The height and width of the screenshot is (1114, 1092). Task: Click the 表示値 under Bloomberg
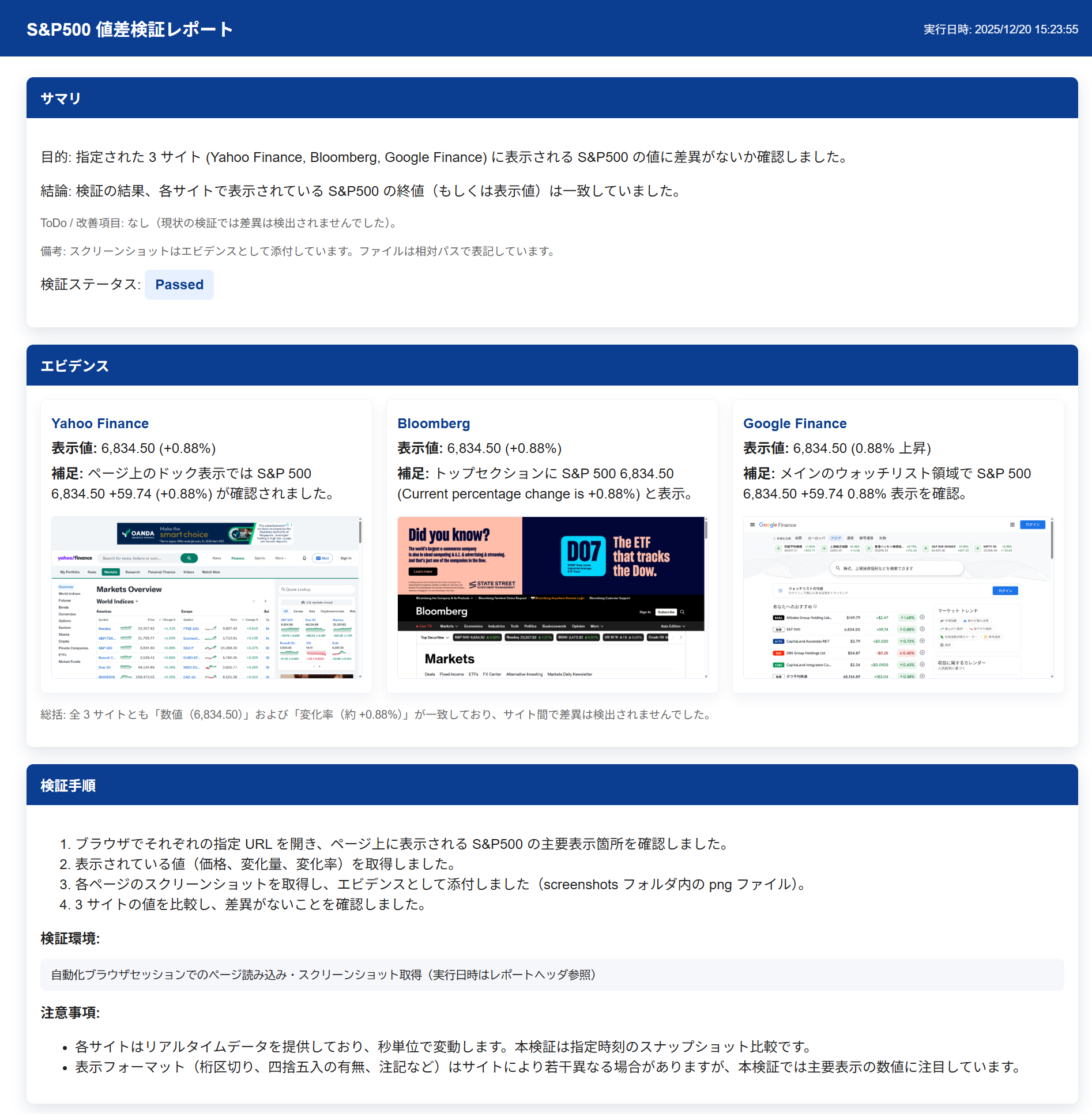click(480, 448)
